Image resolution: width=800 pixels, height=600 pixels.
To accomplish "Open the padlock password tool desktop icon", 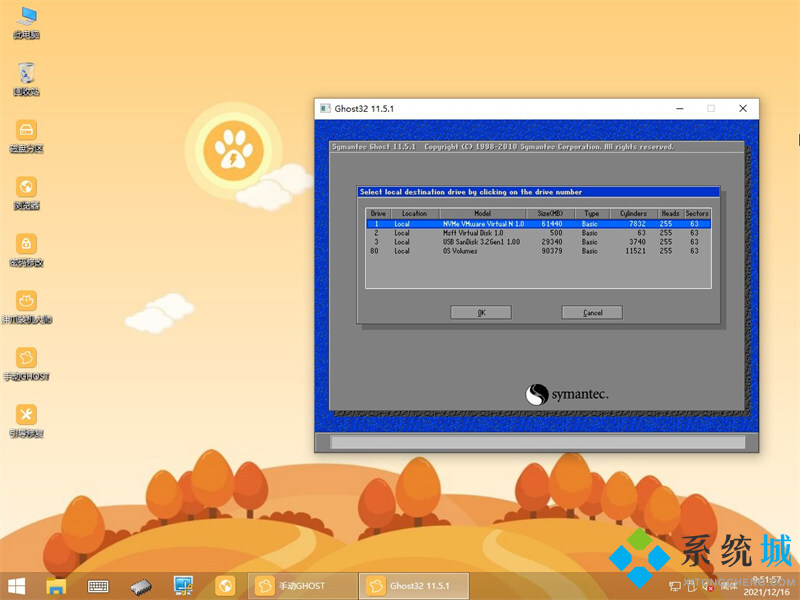I will (27, 251).
